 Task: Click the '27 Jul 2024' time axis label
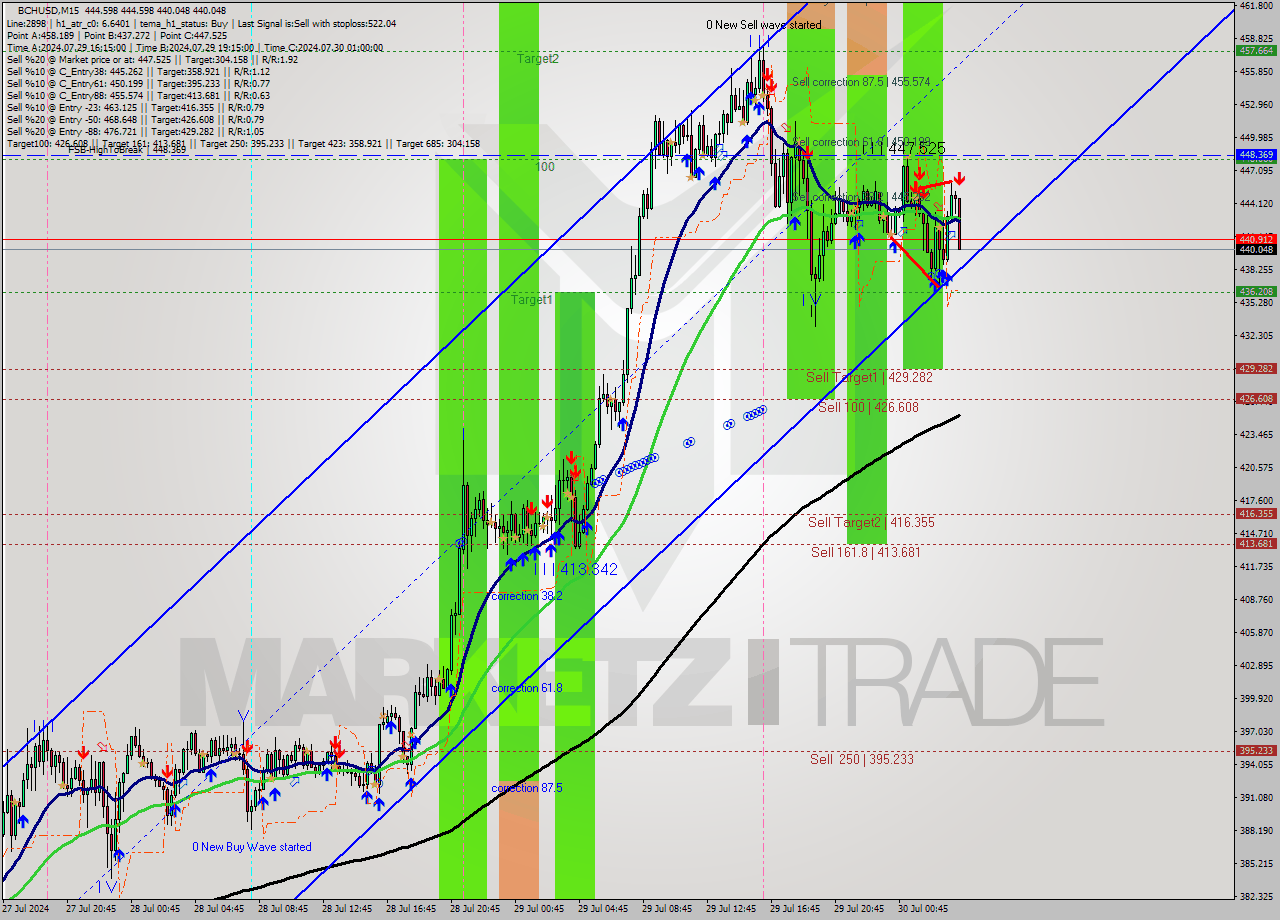(x=24, y=910)
